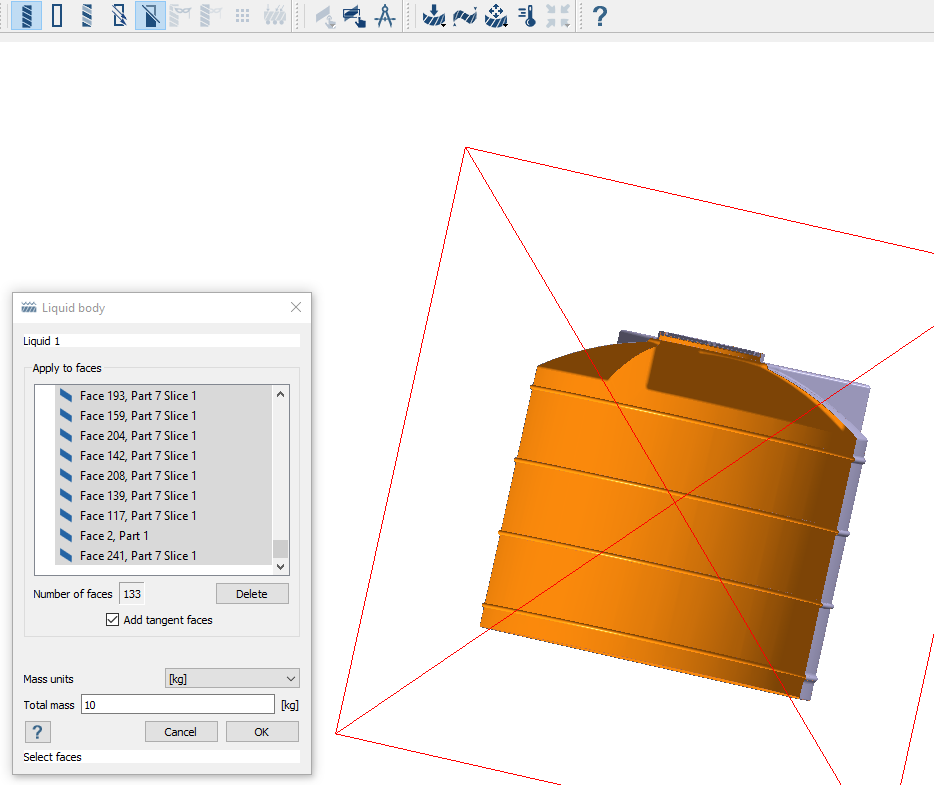The width and height of the screenshot is (934, 785).
Task: Click the compass measure tool icon
Action: click(x=385, y=16)
